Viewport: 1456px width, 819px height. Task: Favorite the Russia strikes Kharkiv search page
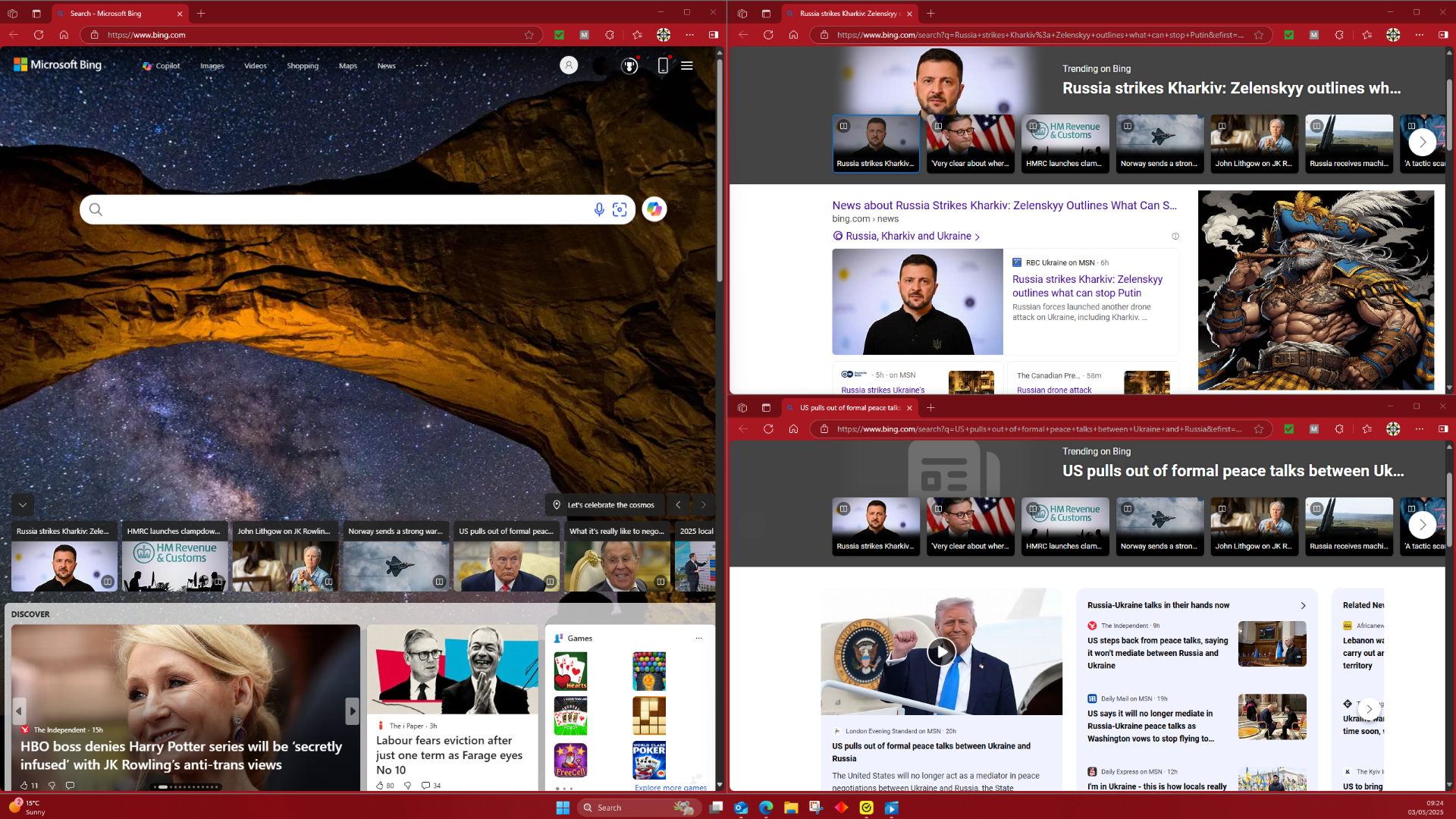1259,35
